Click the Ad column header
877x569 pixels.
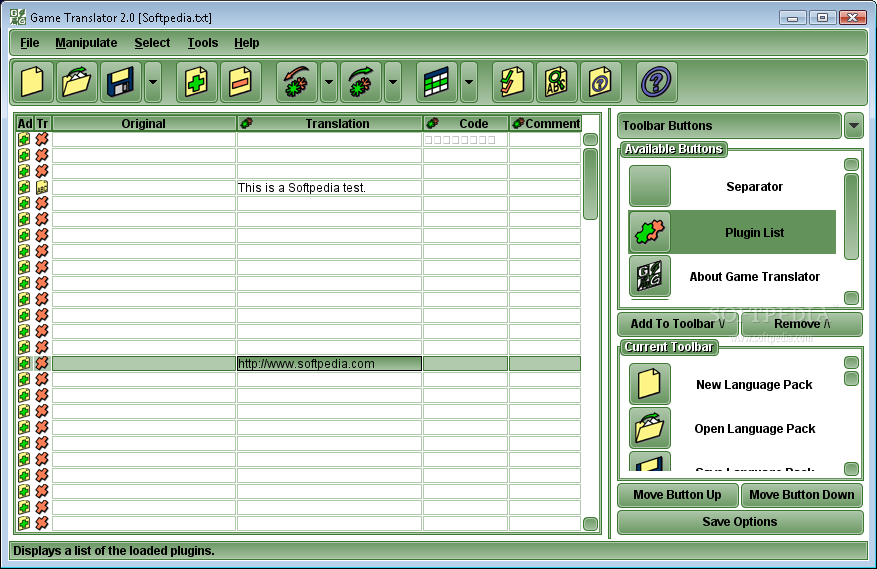pyautogui.click(x=25, y=124)
